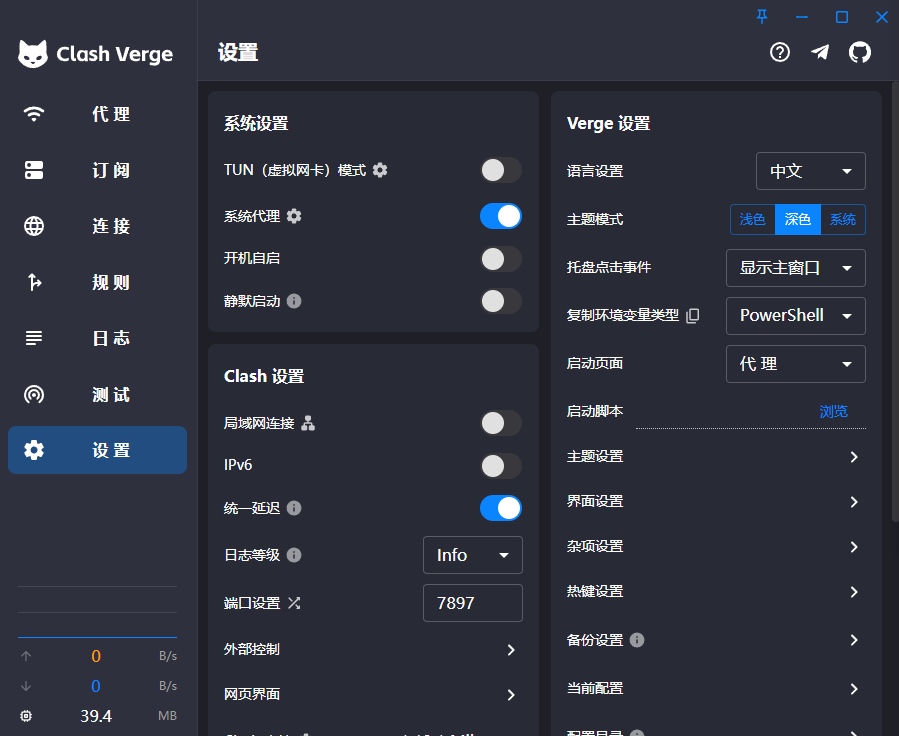Open 日志等级 dropdown showing Info
The width and height of the screenshot is (899, 738).
tap(473, 556)
